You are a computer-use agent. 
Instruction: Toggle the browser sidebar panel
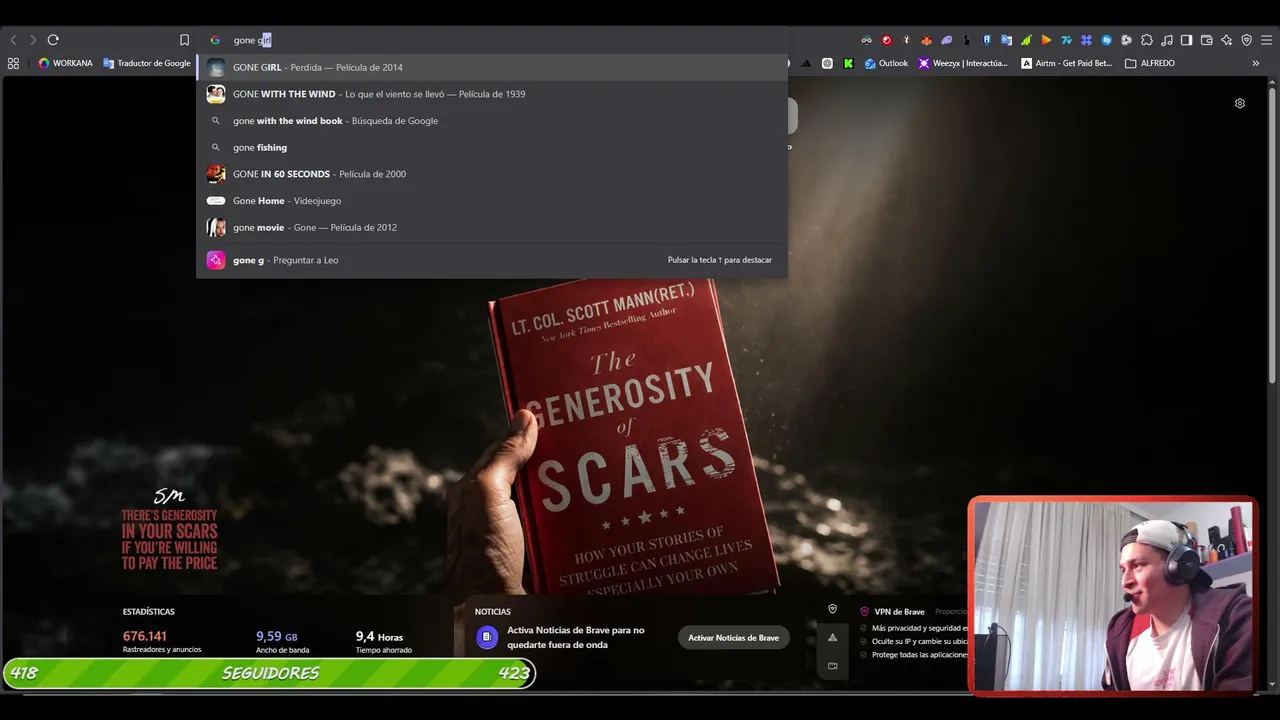1186,40
